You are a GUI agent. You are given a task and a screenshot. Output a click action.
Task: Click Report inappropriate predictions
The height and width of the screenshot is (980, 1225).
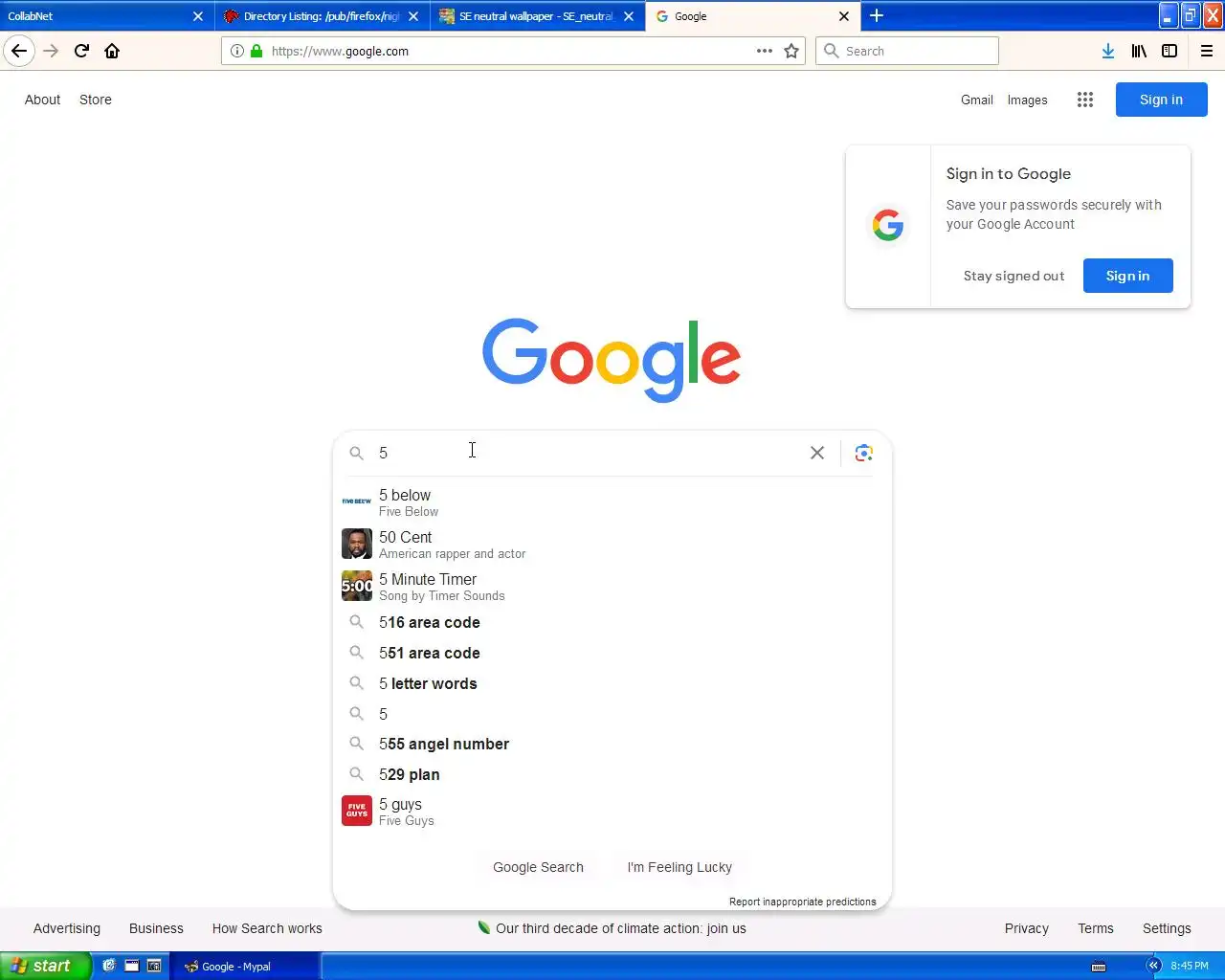click(802, 902)
